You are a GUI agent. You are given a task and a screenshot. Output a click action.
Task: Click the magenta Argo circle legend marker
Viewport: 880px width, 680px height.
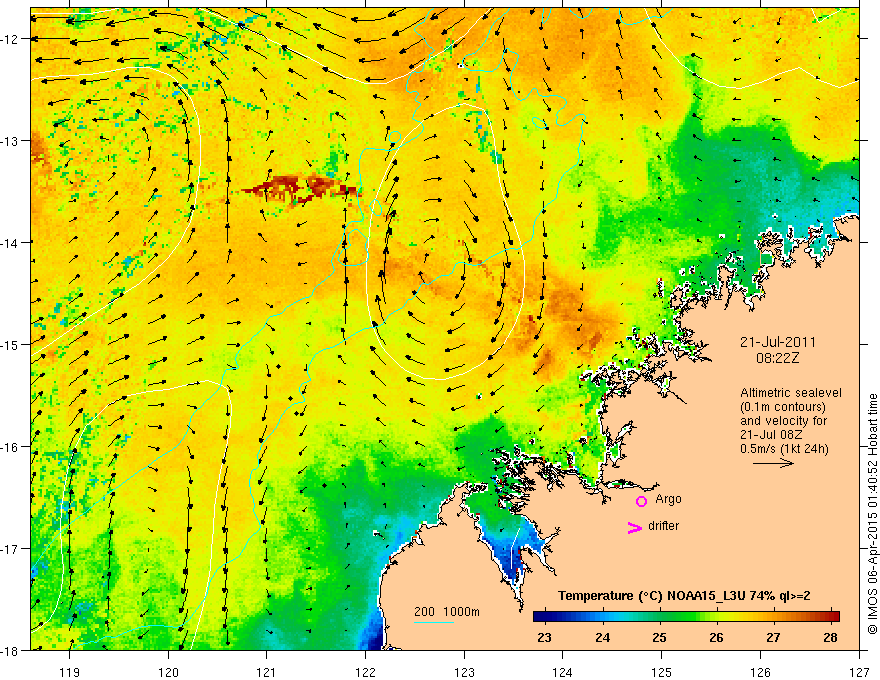click(x=641, y=501)
